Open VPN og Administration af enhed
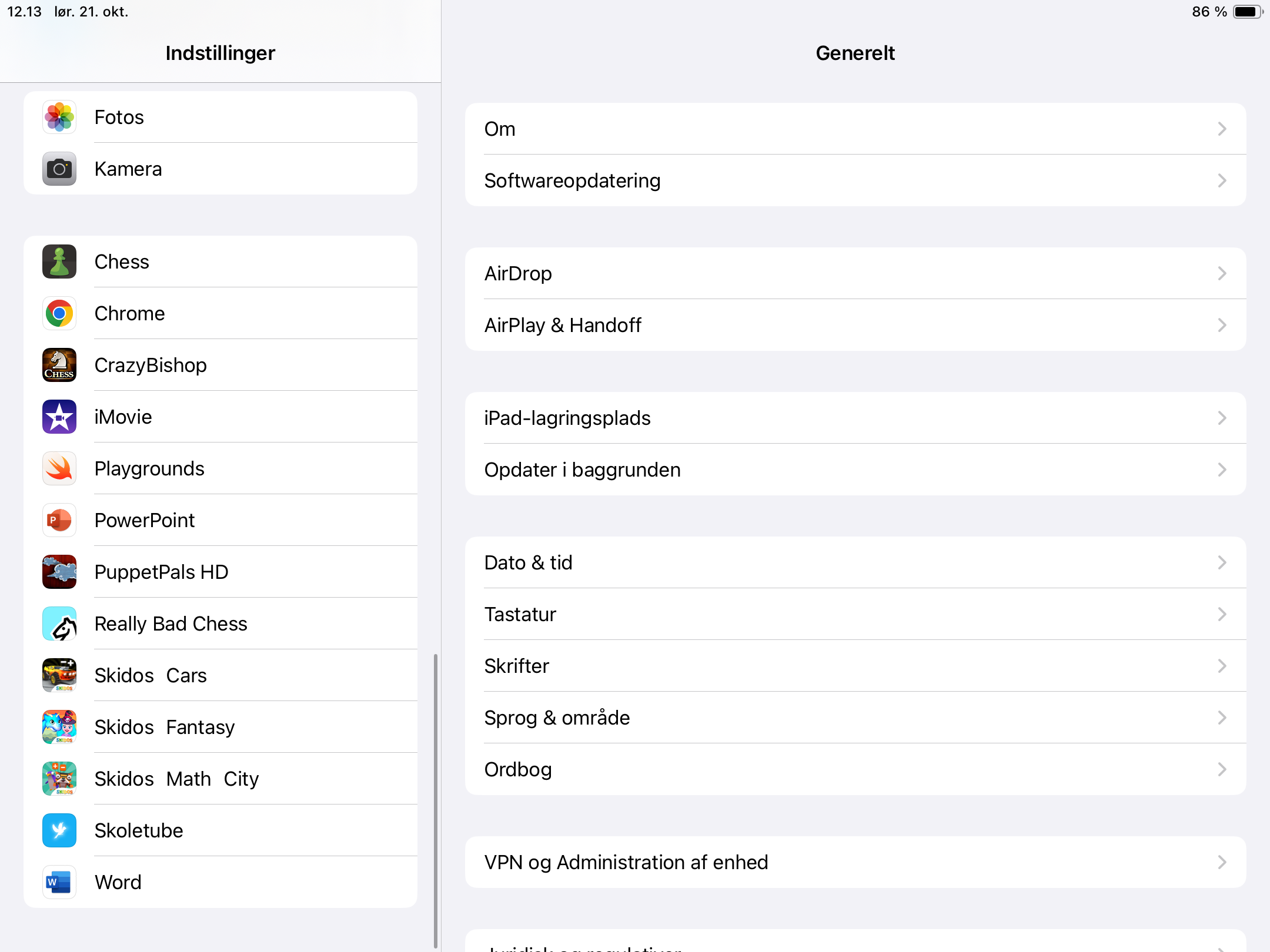 coord(855,862)
